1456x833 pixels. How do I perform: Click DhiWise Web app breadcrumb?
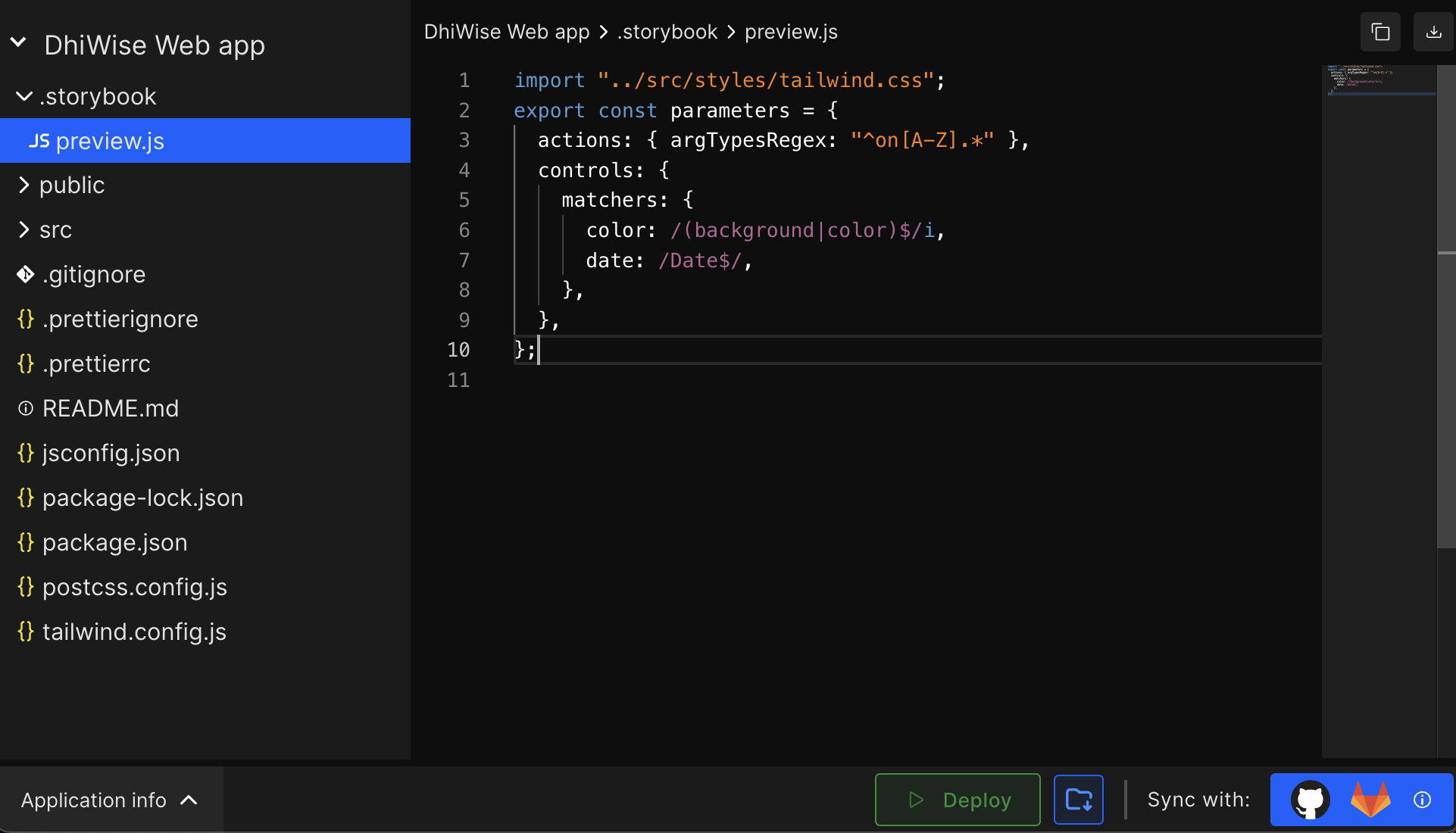[x=507, y=32]
